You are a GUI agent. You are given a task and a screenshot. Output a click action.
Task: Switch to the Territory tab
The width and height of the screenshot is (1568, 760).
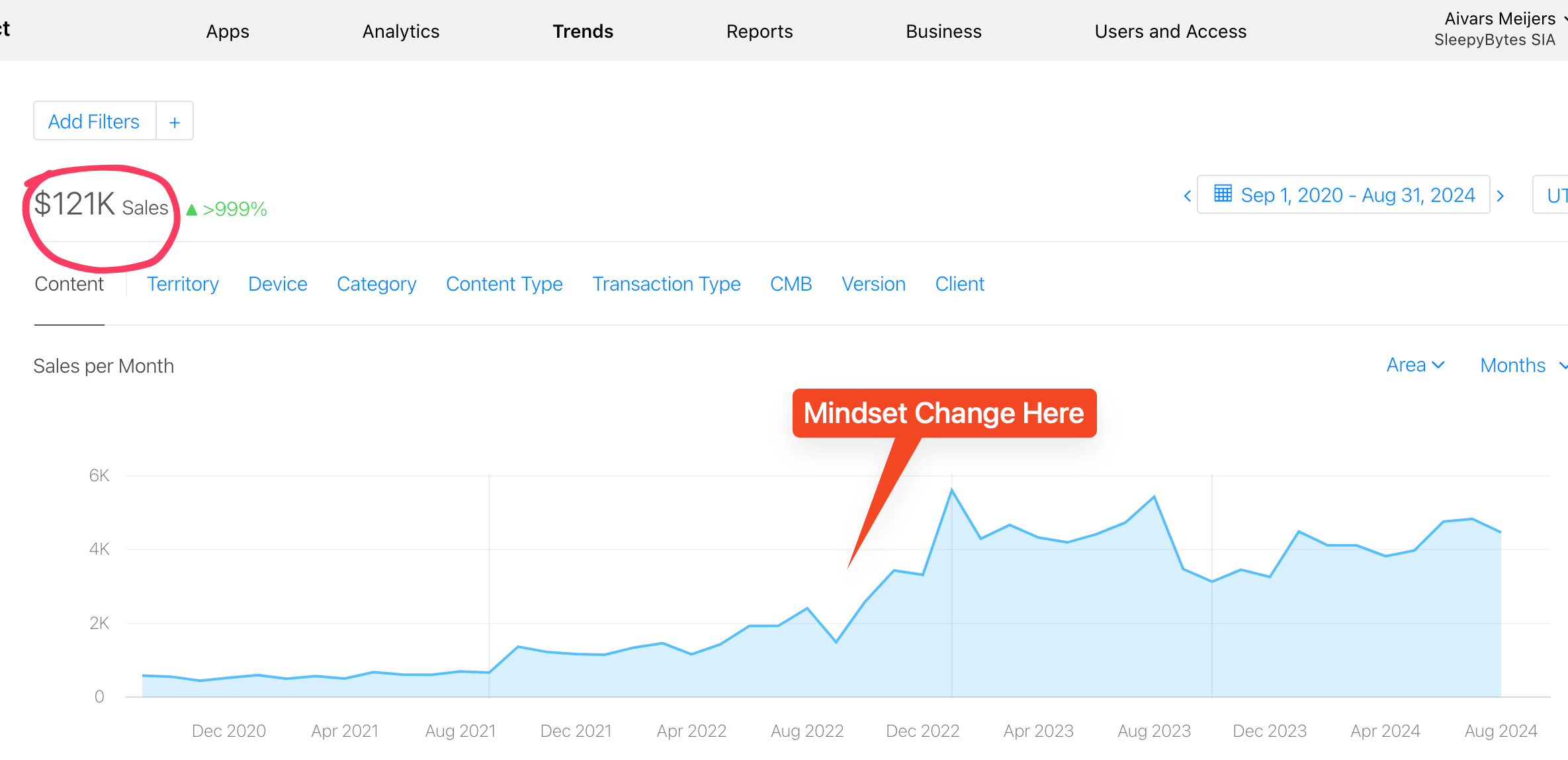(183, 284)
